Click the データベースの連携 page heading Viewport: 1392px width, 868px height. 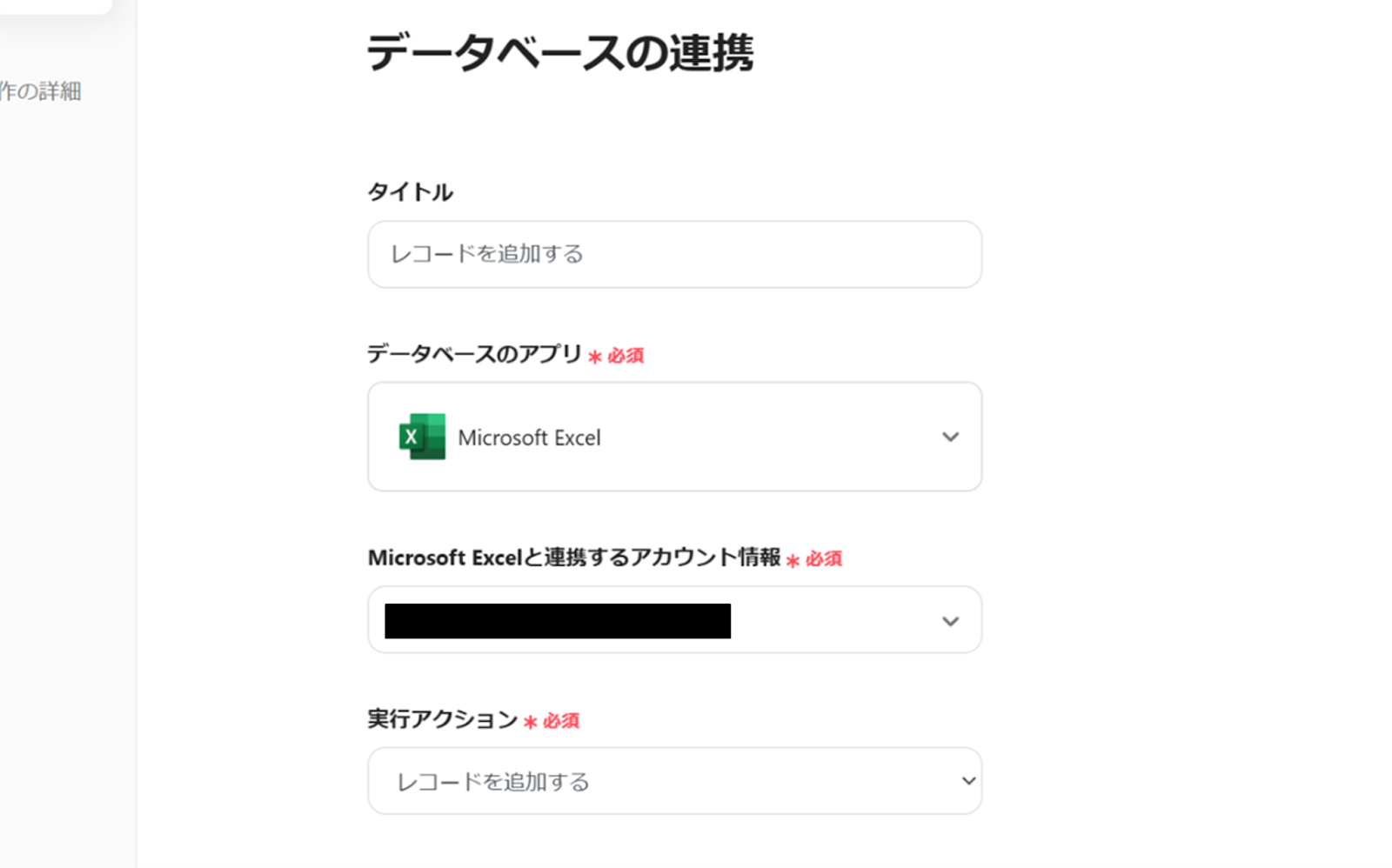pos(559,53)
